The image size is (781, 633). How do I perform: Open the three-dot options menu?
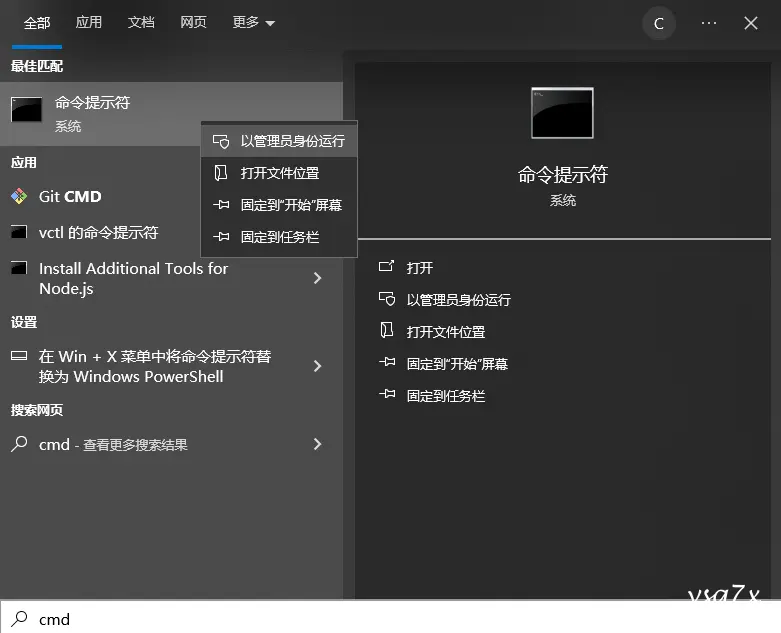708,23
